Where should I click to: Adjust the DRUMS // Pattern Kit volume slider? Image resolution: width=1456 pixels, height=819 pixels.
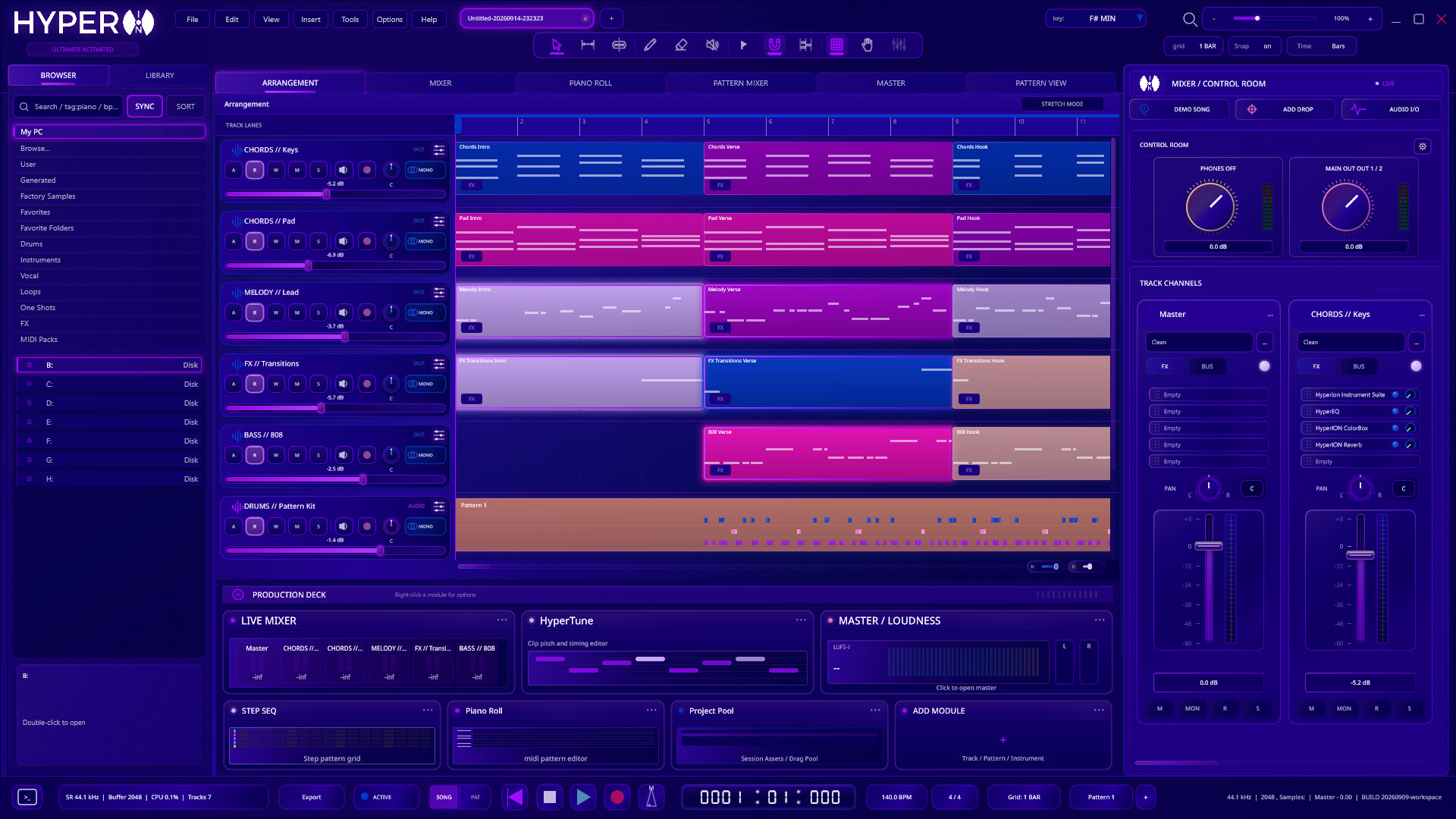pyautogui.click(x=335, y=551)
